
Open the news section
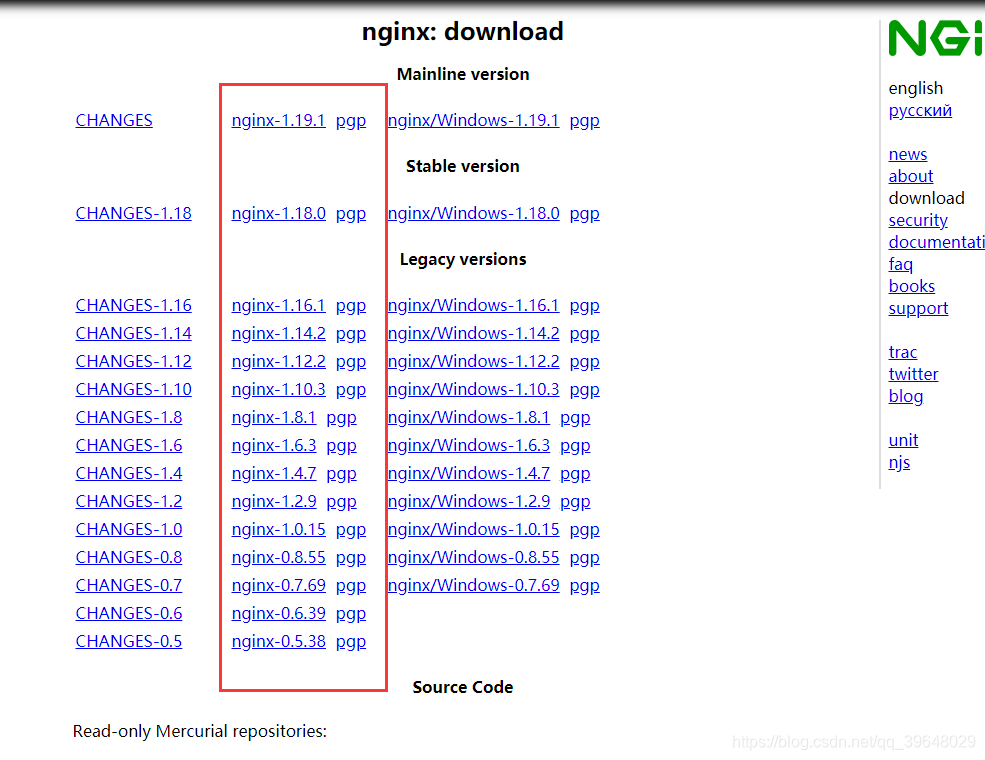point(907,154)
